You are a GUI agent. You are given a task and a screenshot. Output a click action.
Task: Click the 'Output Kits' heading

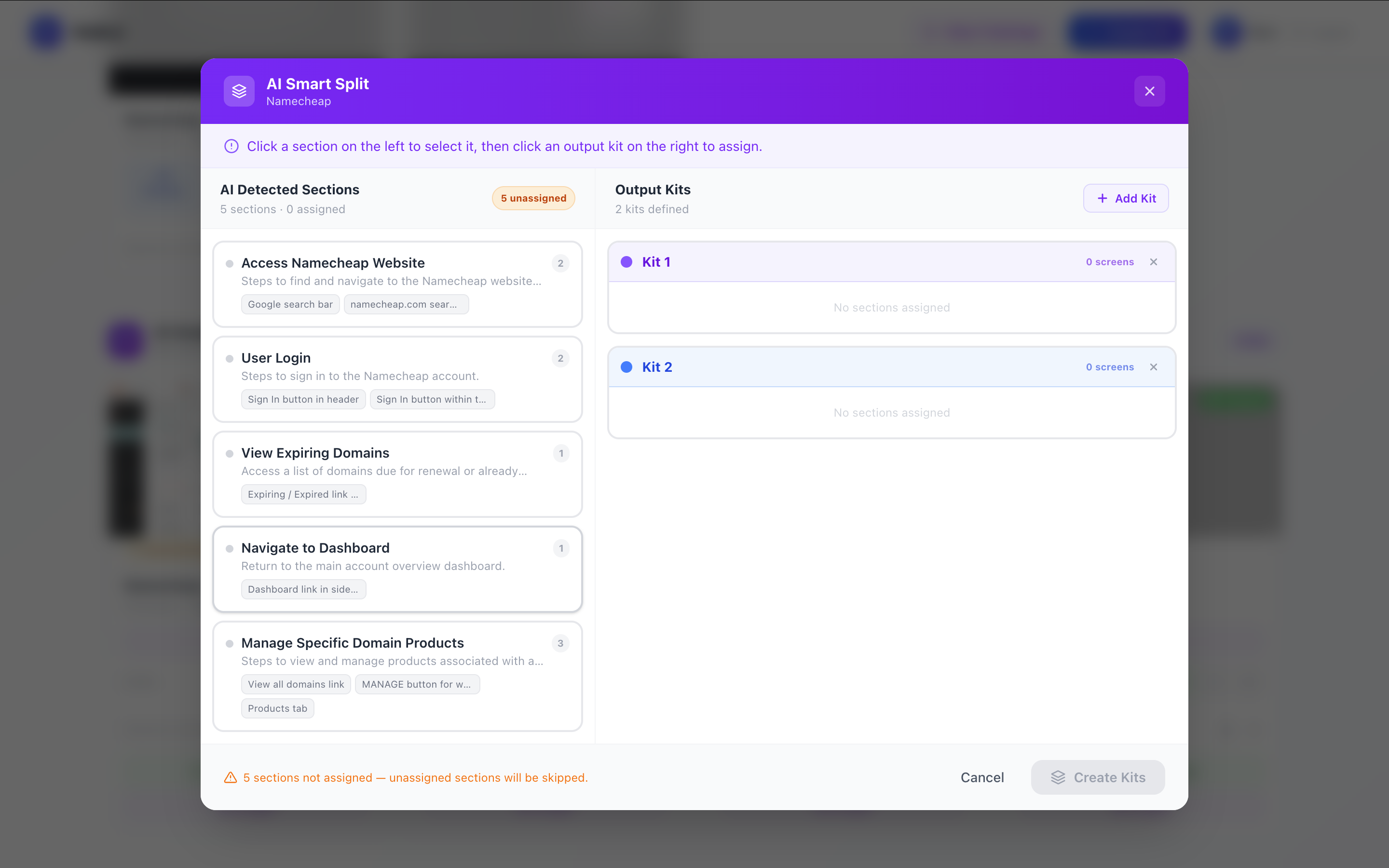coord(653,190)
